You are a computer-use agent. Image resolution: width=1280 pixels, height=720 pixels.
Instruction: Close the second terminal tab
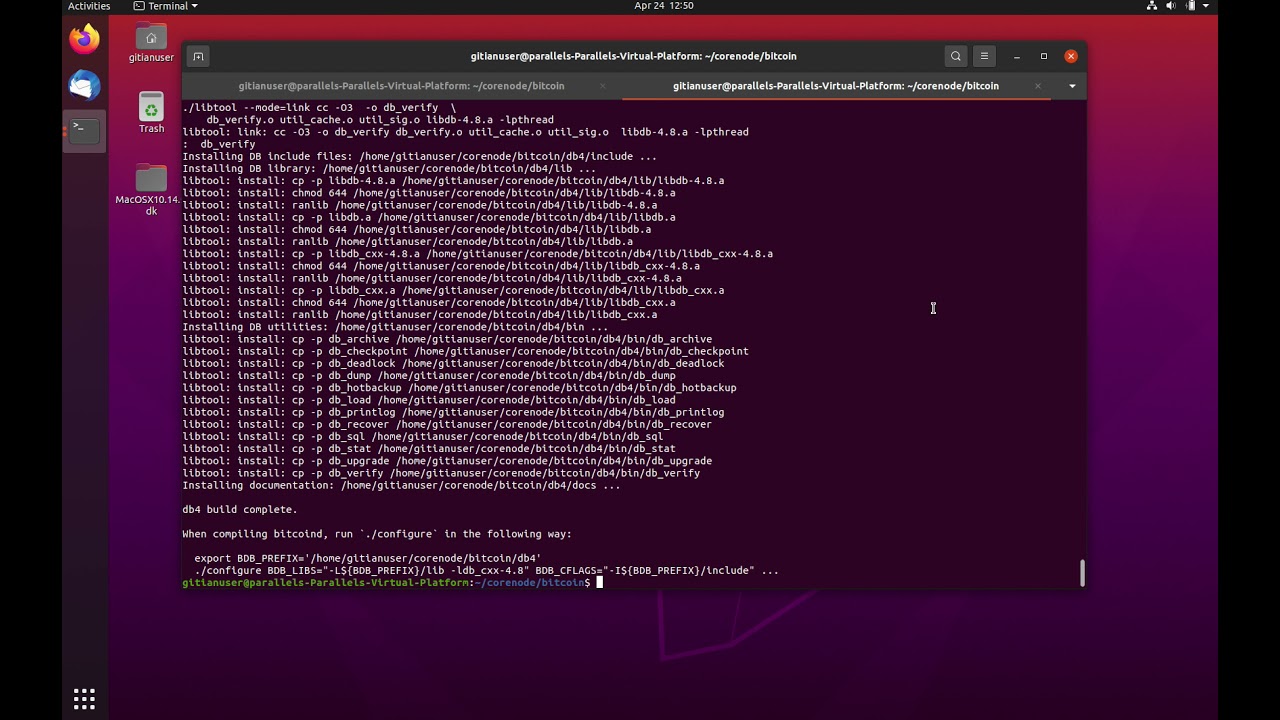(1037, 86)
